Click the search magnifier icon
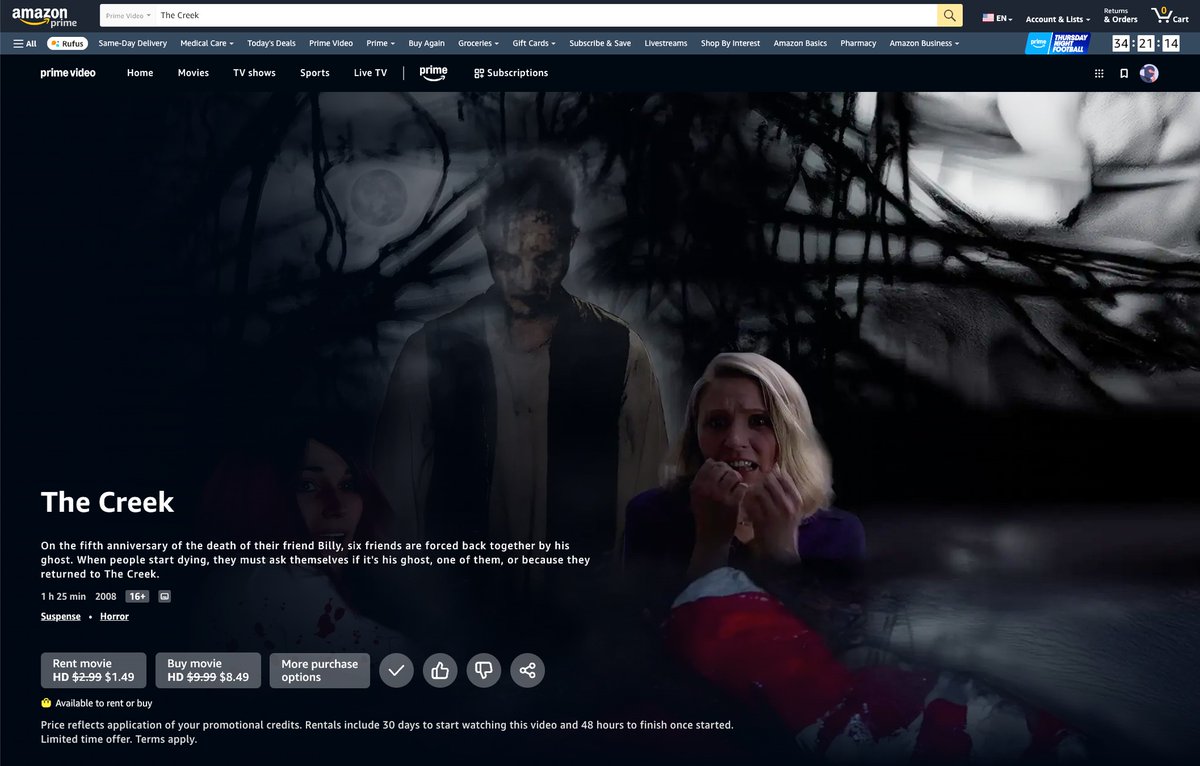The image size is (1200, 766). coord(948,15)
